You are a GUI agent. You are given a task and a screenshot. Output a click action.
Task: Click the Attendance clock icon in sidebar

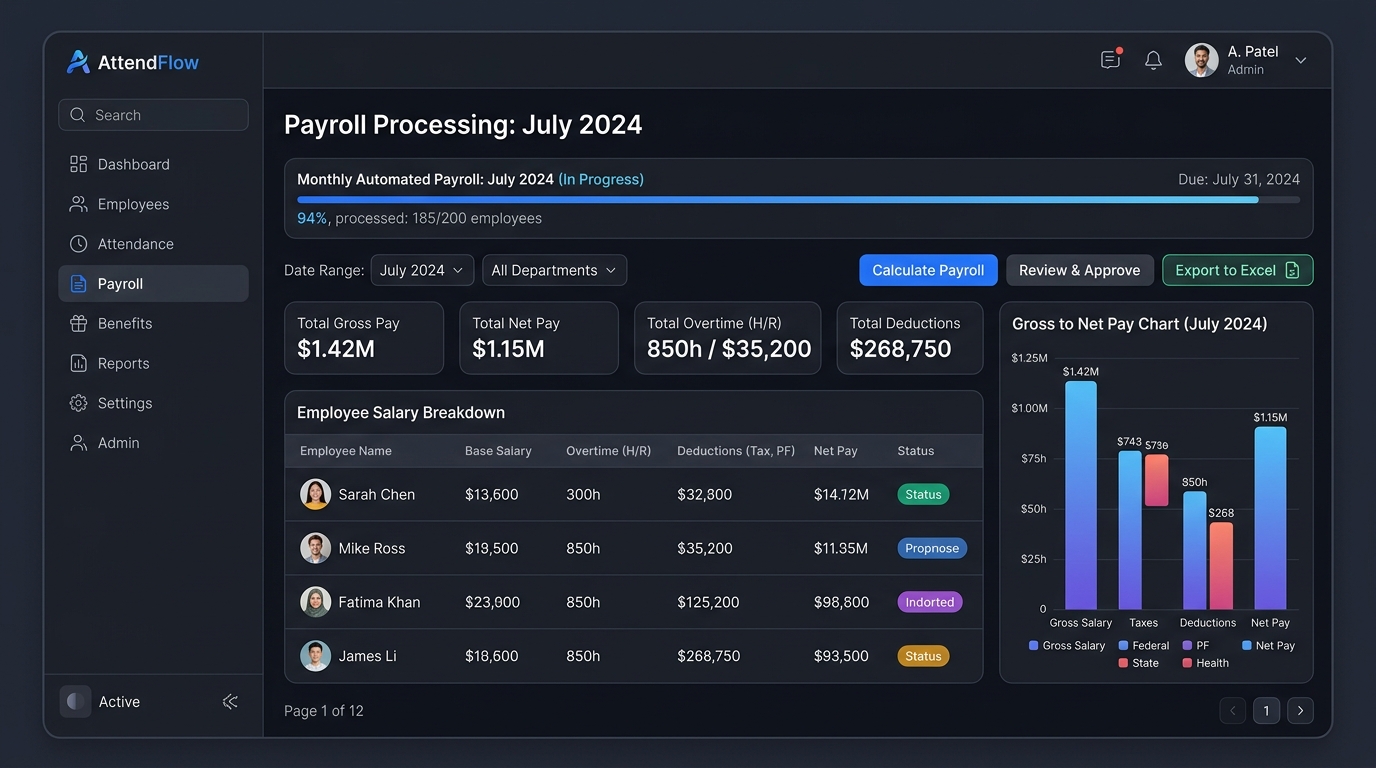click(x=78, y=244)
